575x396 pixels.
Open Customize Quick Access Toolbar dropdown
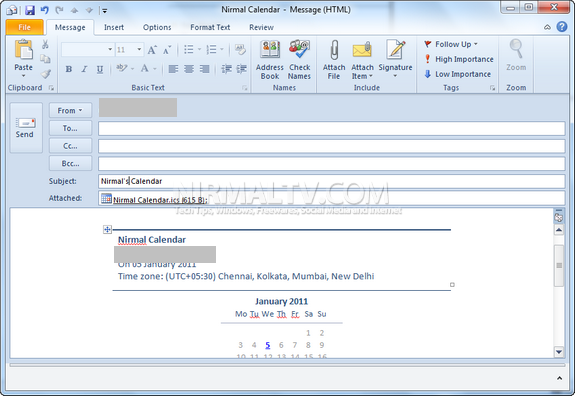105,11
